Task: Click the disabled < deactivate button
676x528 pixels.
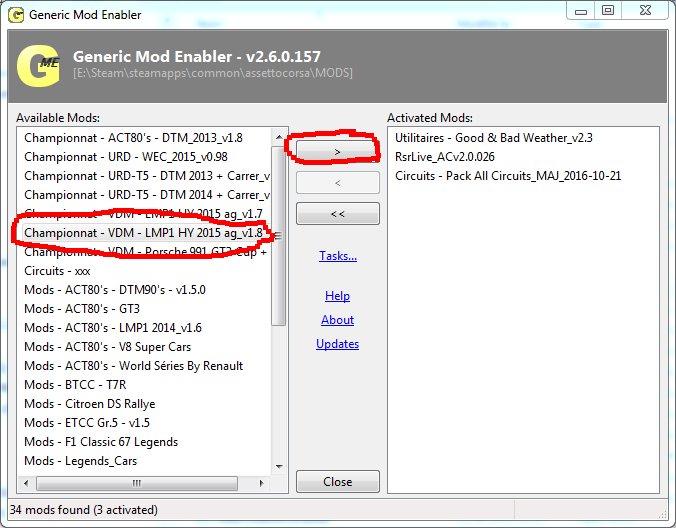Action: [338, 183]
